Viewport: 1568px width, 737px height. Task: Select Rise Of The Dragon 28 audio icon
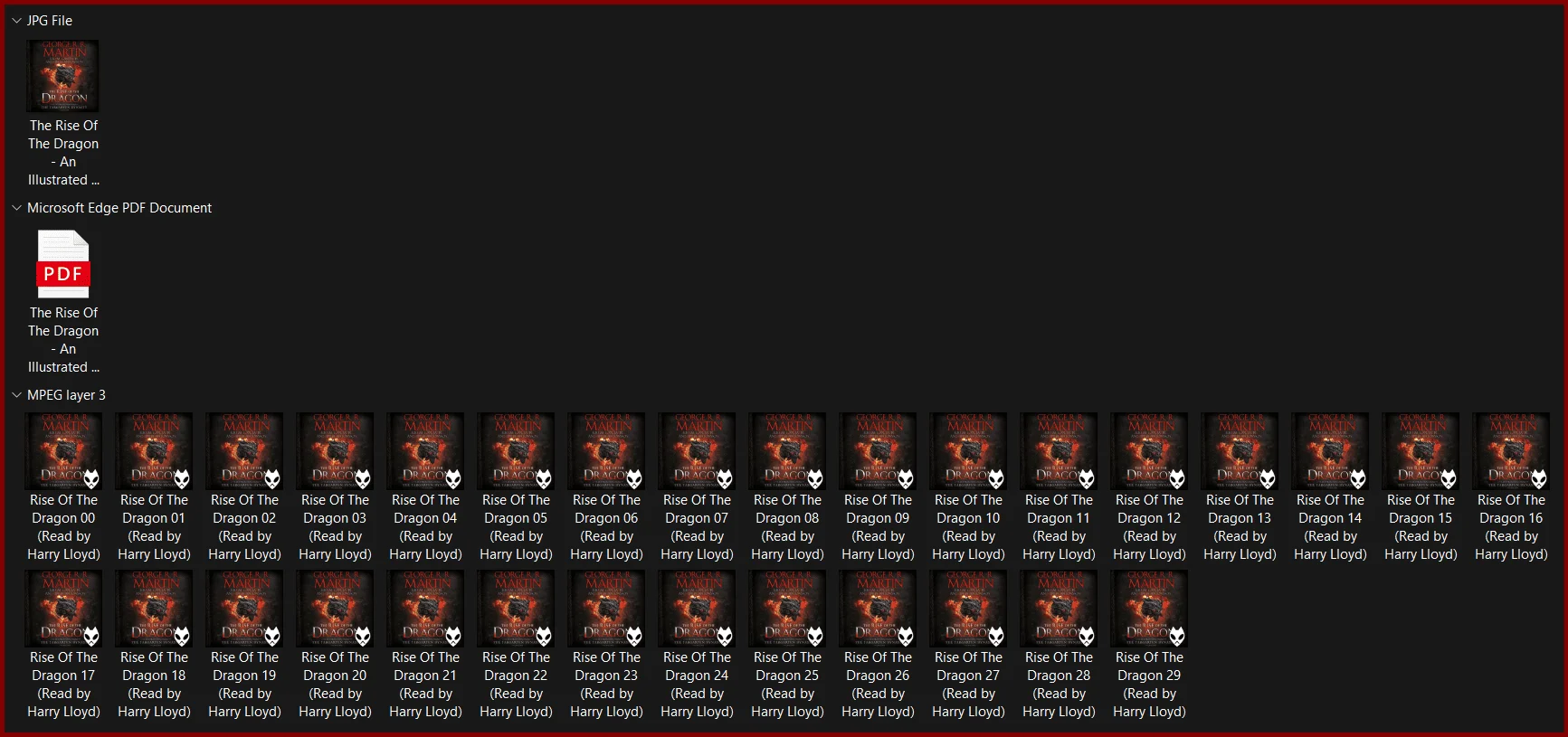(x=1059, y=609)
